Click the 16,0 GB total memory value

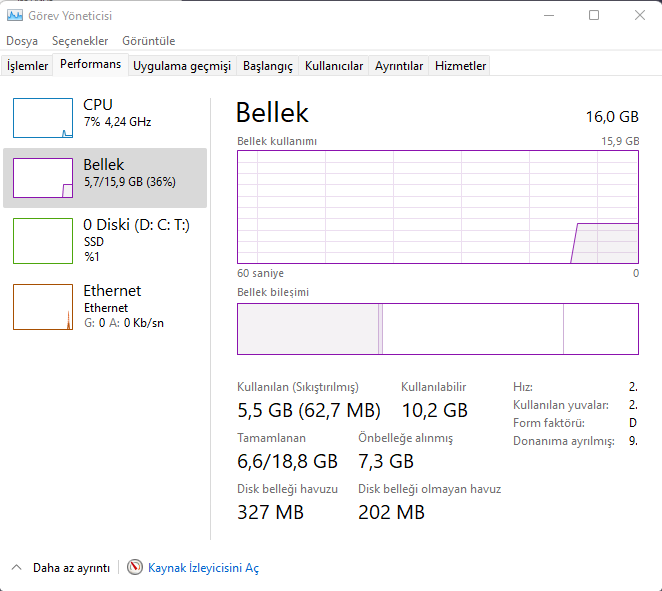click(x=612, y=117)
